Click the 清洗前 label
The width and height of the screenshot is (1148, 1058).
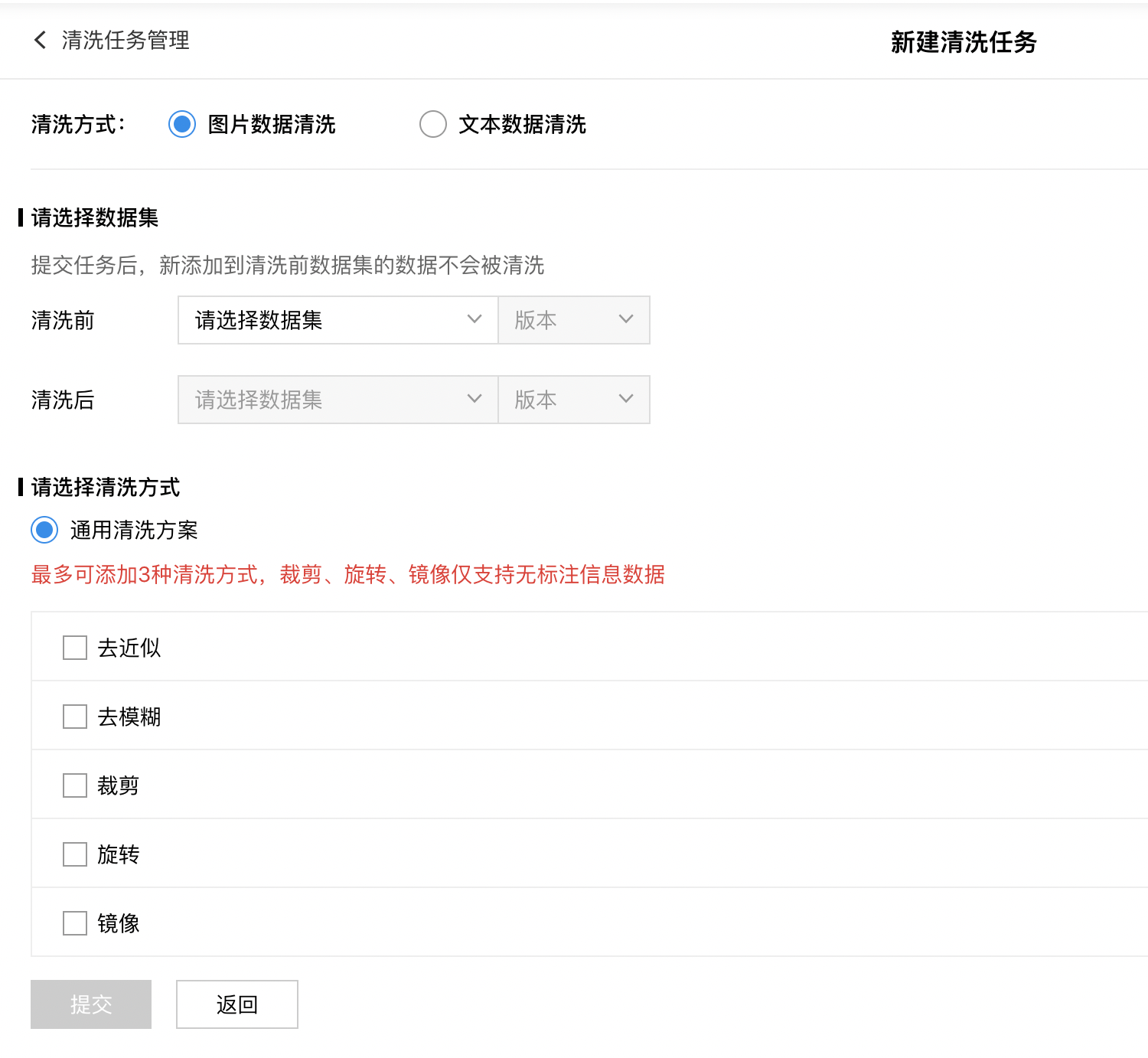click(x=63, y=321)
